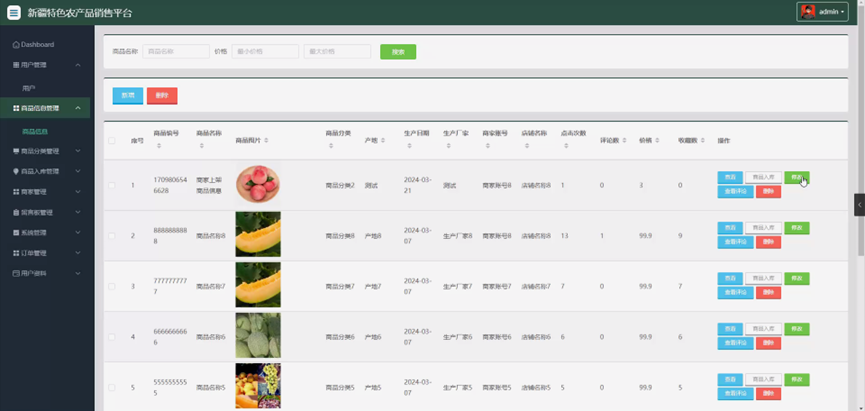Tick the checkbox for row 3
This screenshot has height=411, width=865.
111,286
